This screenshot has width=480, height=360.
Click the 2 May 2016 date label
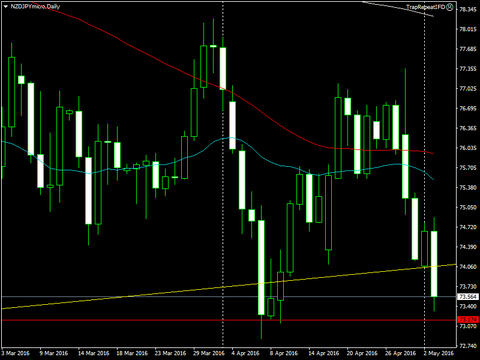pos(439,353)
